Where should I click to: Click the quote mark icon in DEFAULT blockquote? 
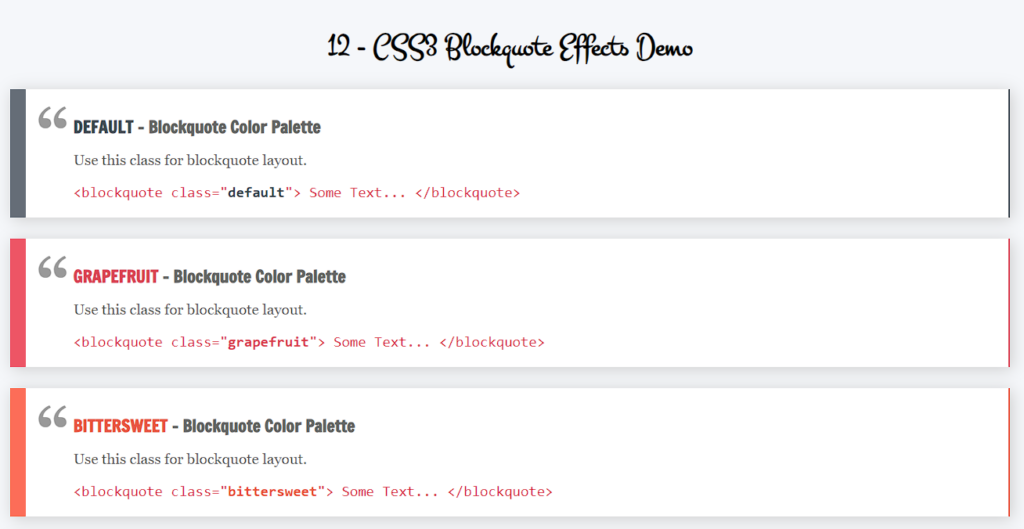tap(52, 119)
